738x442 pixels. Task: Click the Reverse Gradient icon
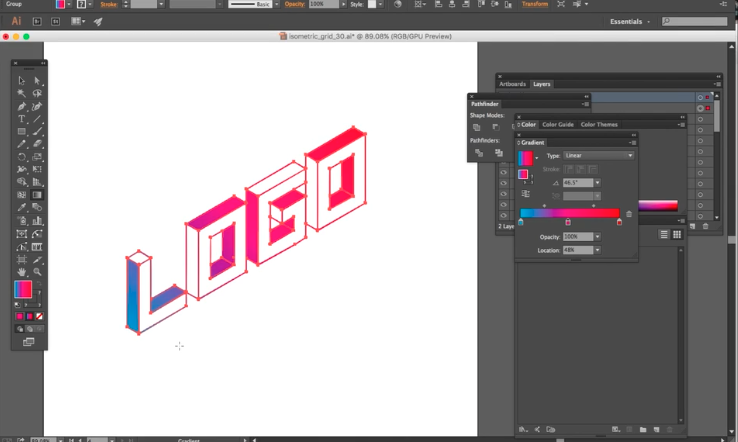pos(525,193)
